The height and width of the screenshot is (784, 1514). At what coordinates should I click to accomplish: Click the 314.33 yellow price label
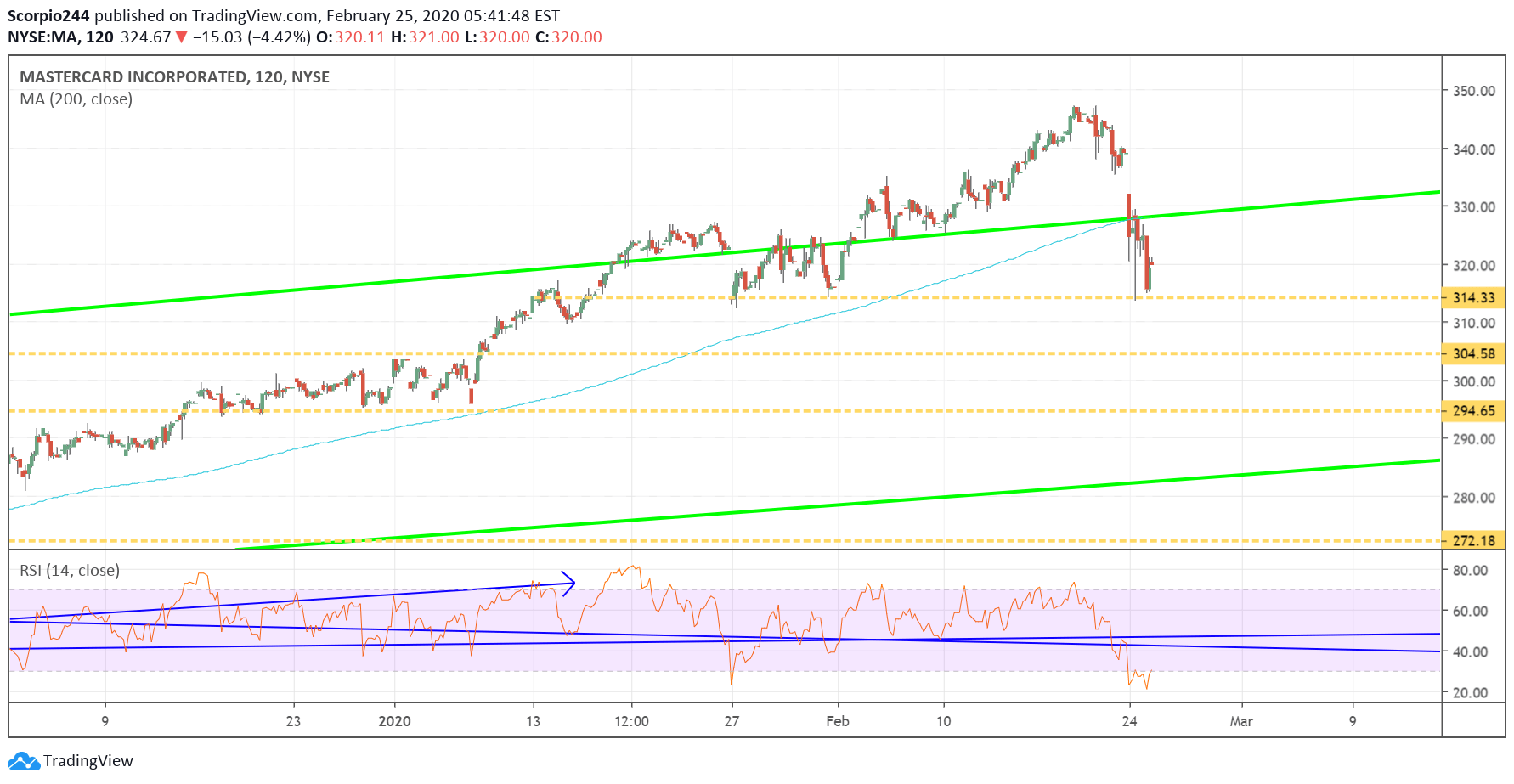(1474, 298)
